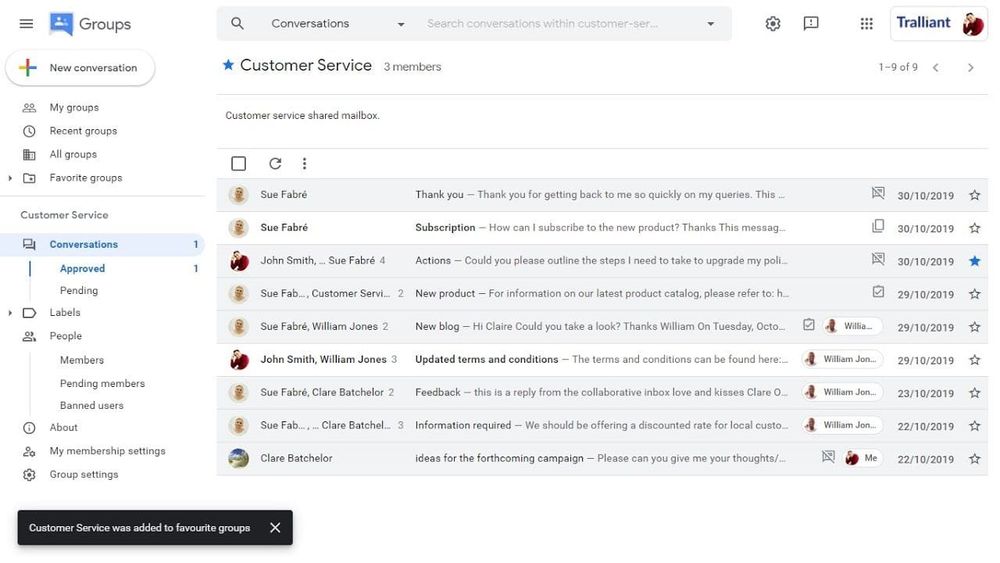Viewport: 1000px width, 563px height.
Task: Click the search conversations input field
Action: point(560,24)
